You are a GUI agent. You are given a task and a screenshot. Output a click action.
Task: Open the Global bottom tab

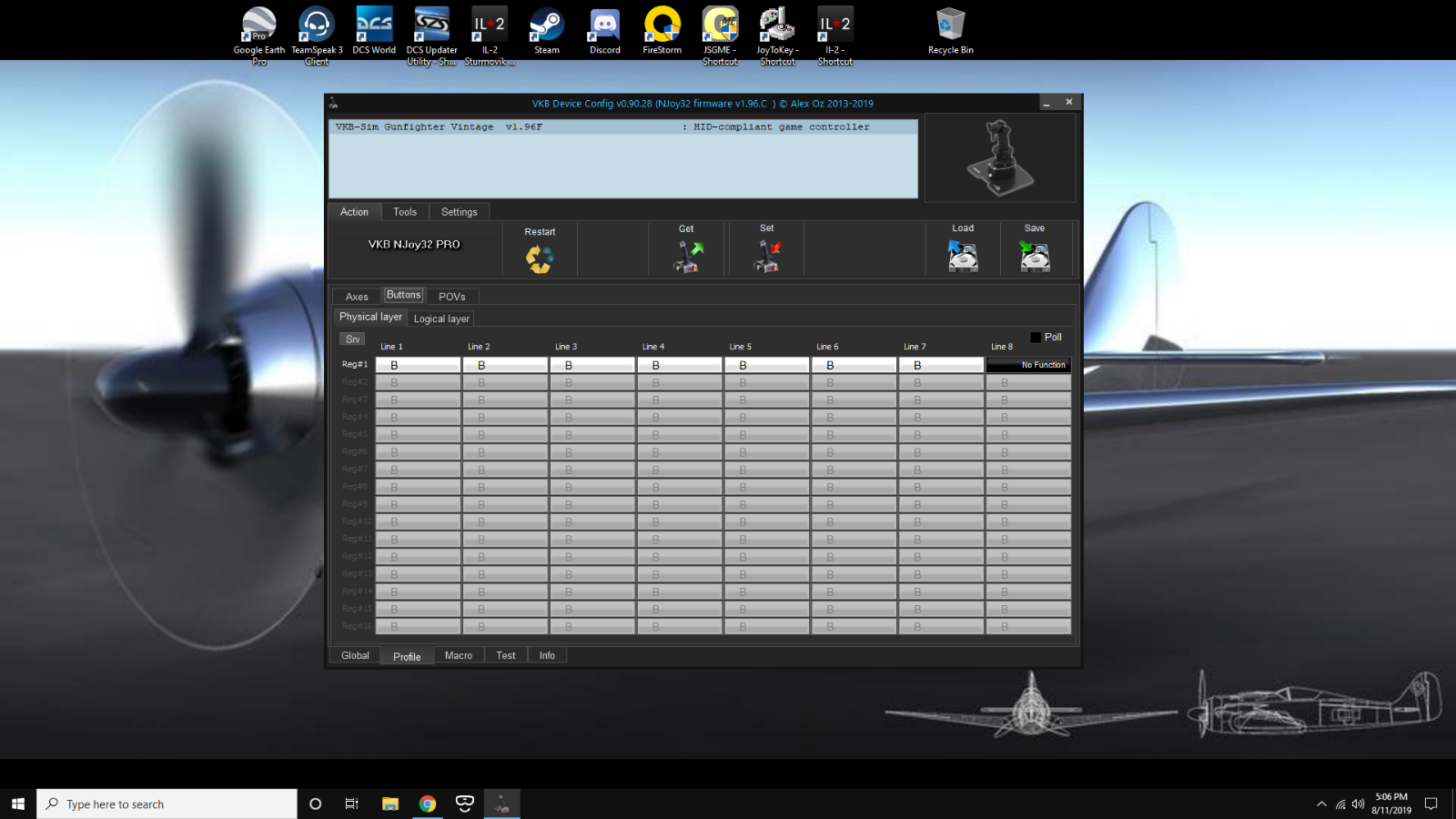(355, 655)
